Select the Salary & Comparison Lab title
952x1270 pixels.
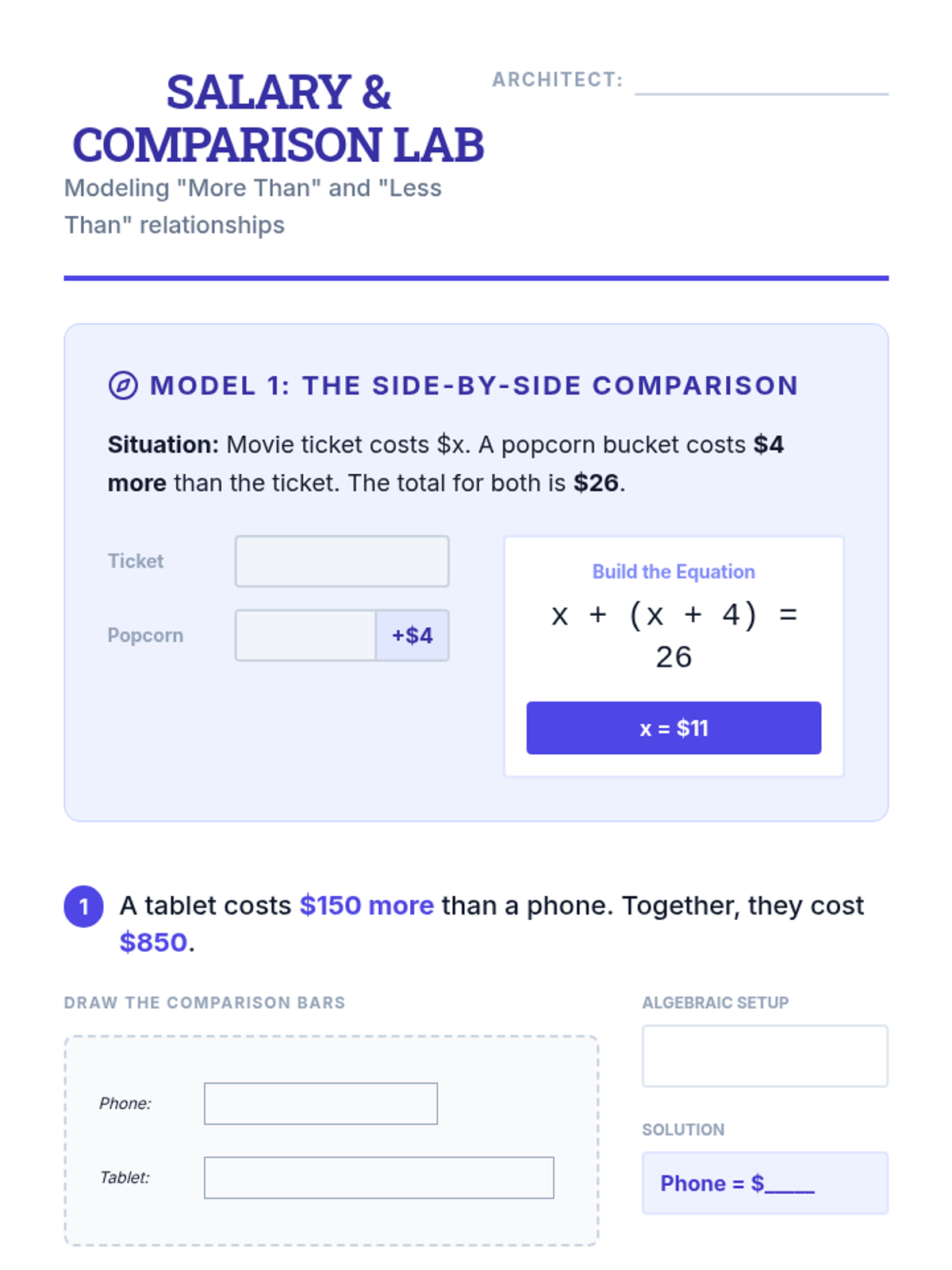pyautogui.click(x=278, y=118)
